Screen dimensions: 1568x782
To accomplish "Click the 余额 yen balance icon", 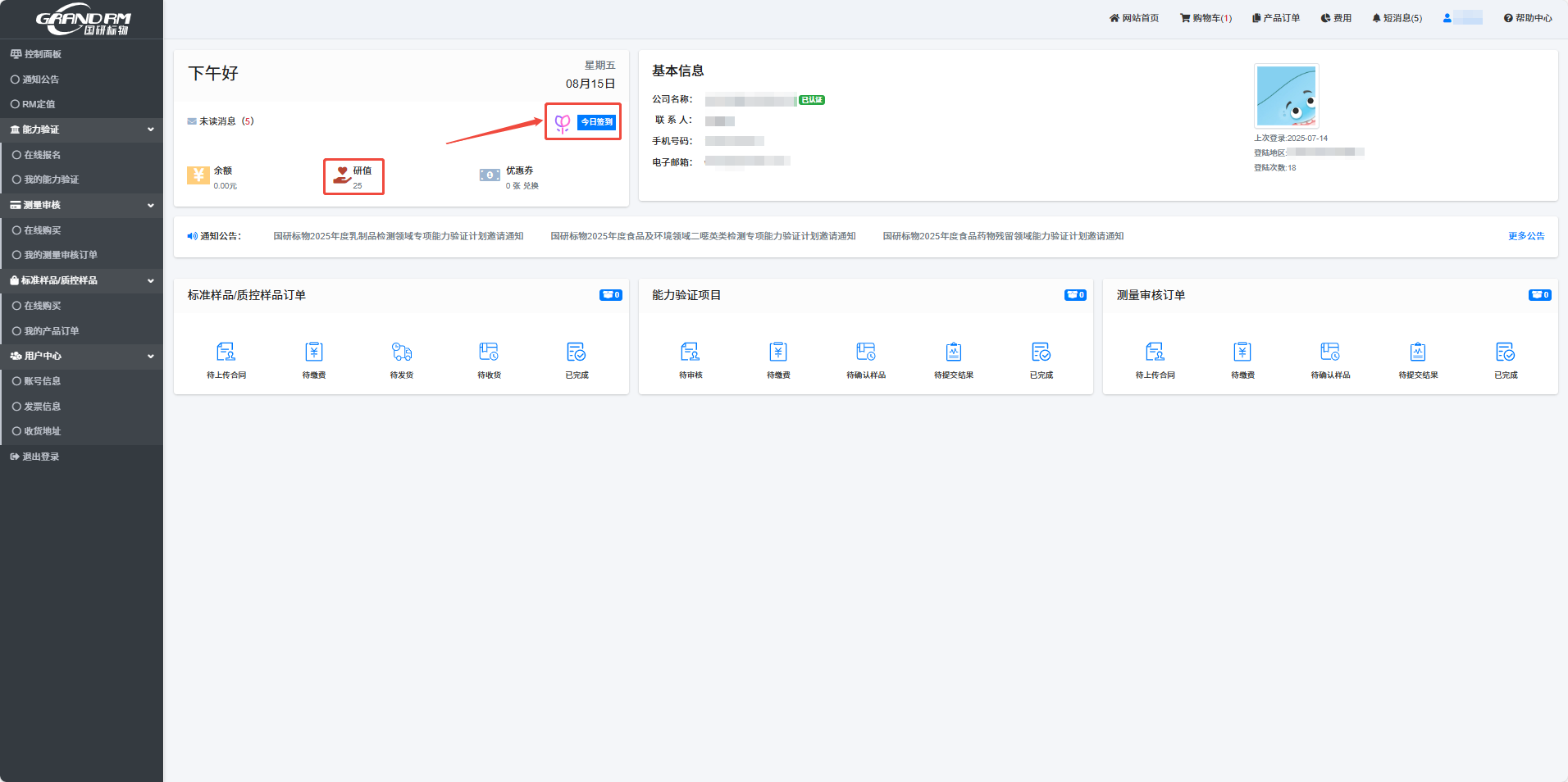I will tap(198, 175).
